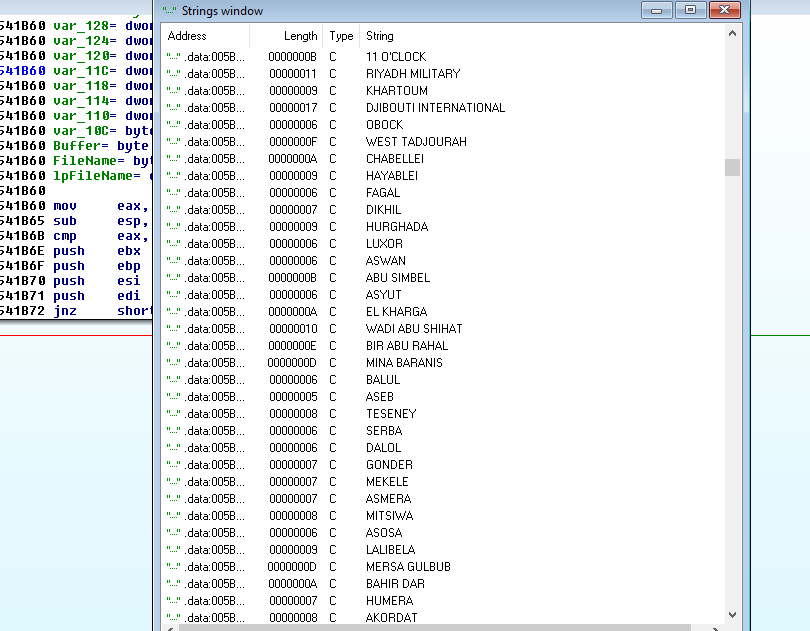Click the string icon beside the 11 O'CLOCK row
Screen dimensions: 810x631
click(173, 57)
